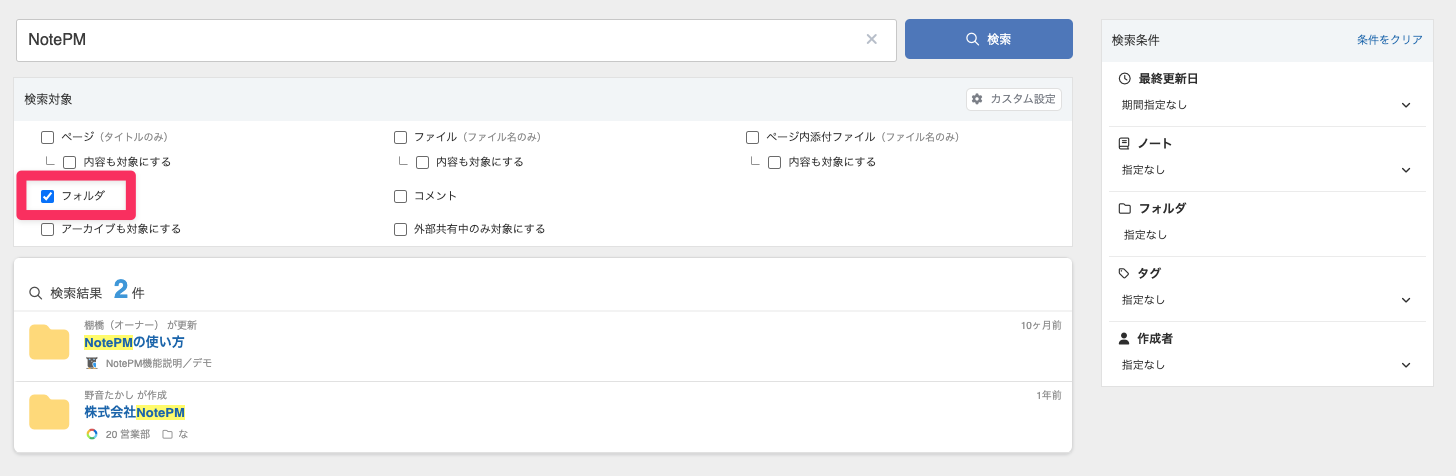
Task: Click the 条件をクリア link
Action: tap(1390, 40)
